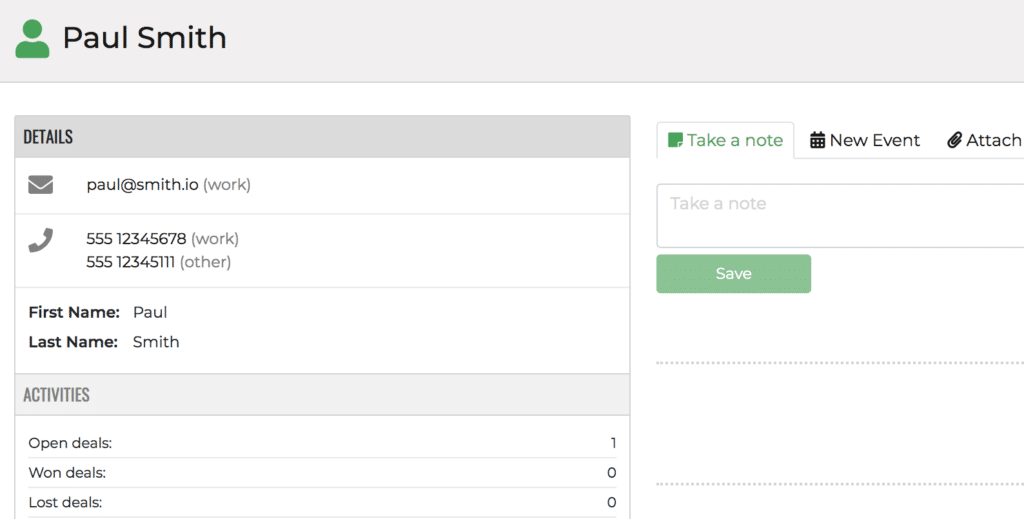The height and width of the screenshot is (519, 1024).
Task: Click the calendar icon beside New Event
Action: pyautogui.click(x=817, y=140)
